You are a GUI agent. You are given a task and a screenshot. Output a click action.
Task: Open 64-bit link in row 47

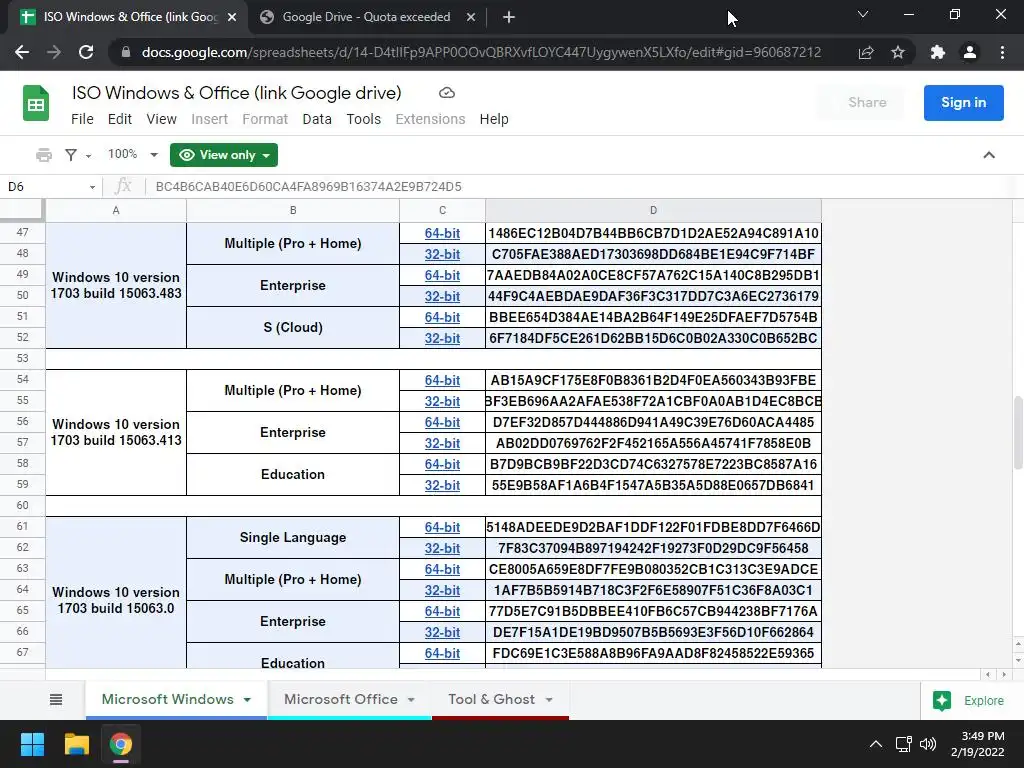pos(442,233)
